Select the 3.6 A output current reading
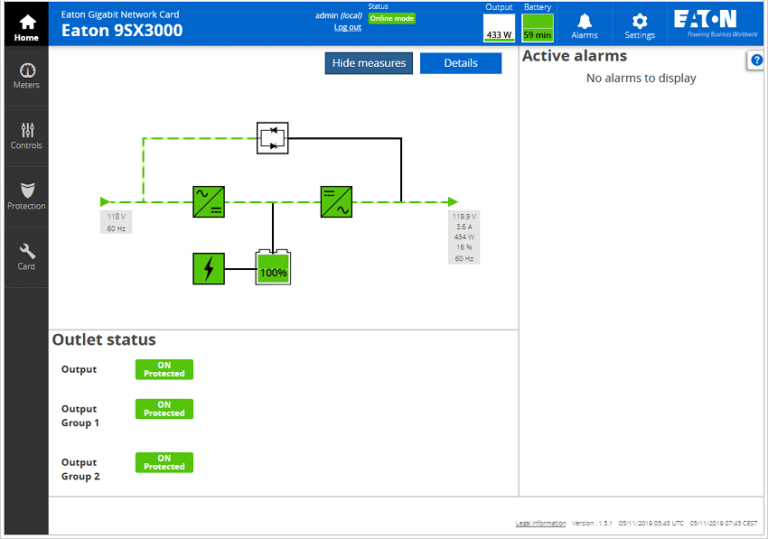 (464, 227)
